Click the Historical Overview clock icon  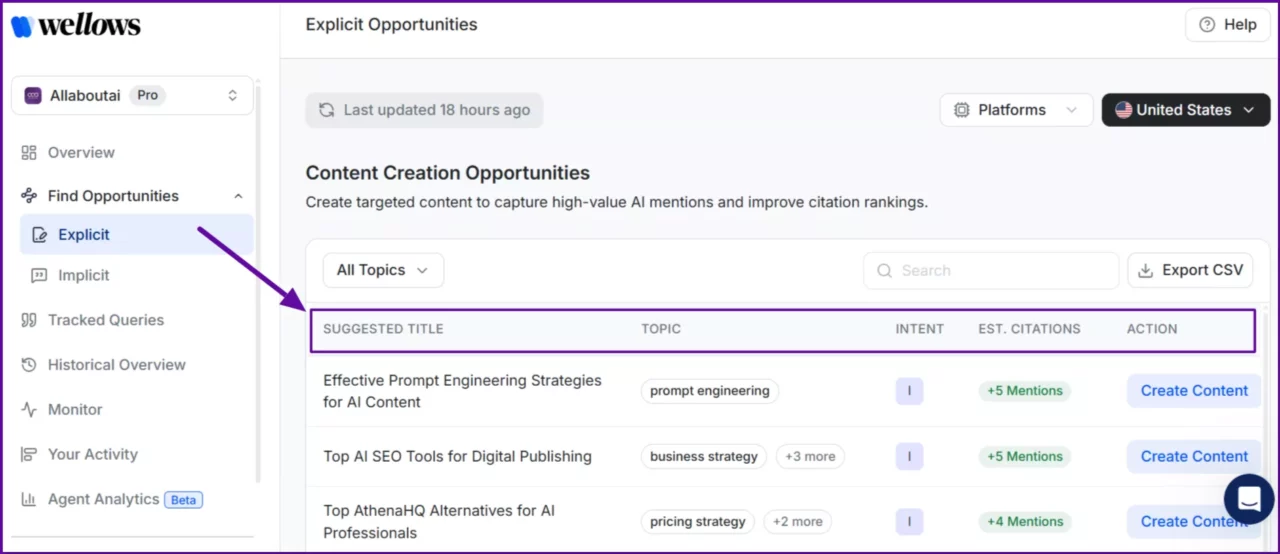(x=29, y=365)
